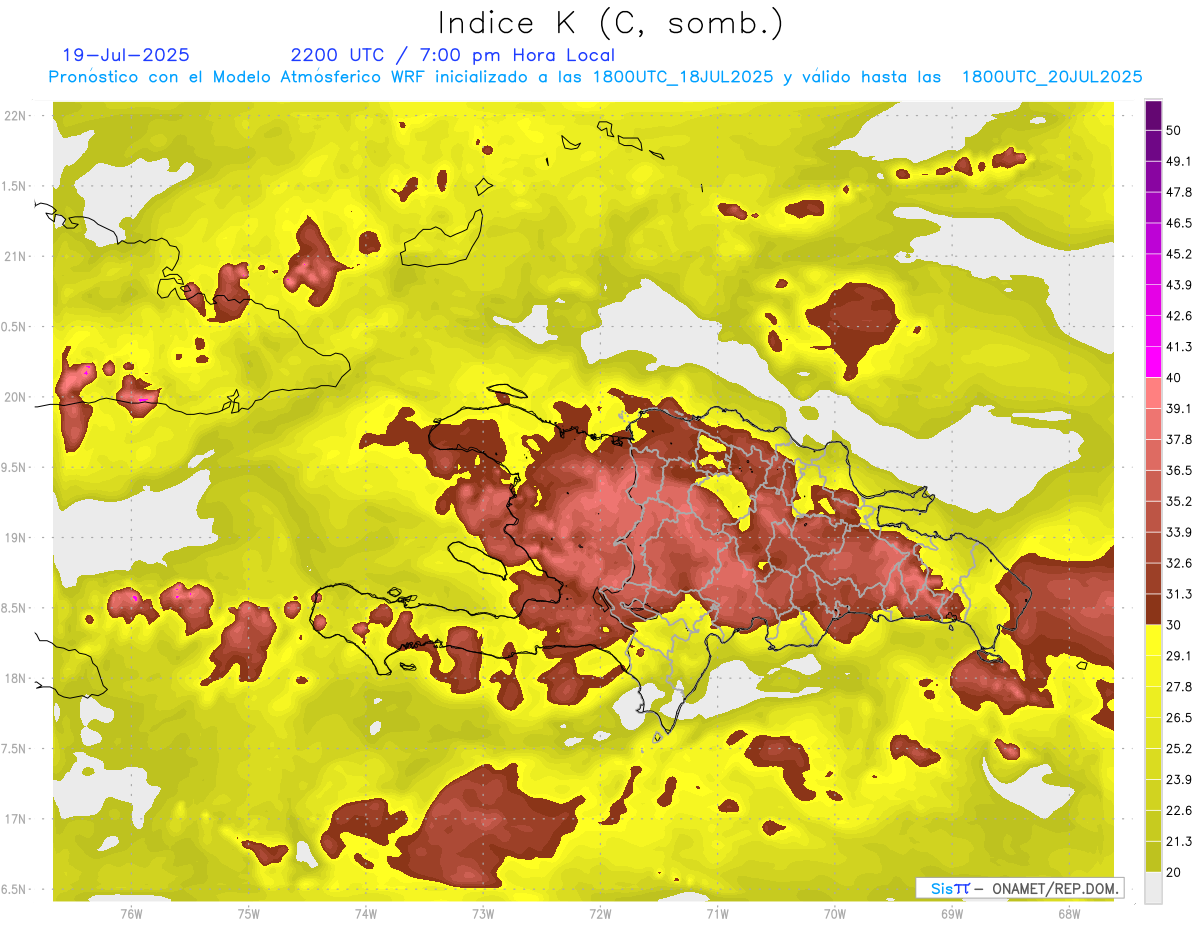Click the colorbar label "45.2"
Screen dimensions: 1200x927
tap(1178, 254)
